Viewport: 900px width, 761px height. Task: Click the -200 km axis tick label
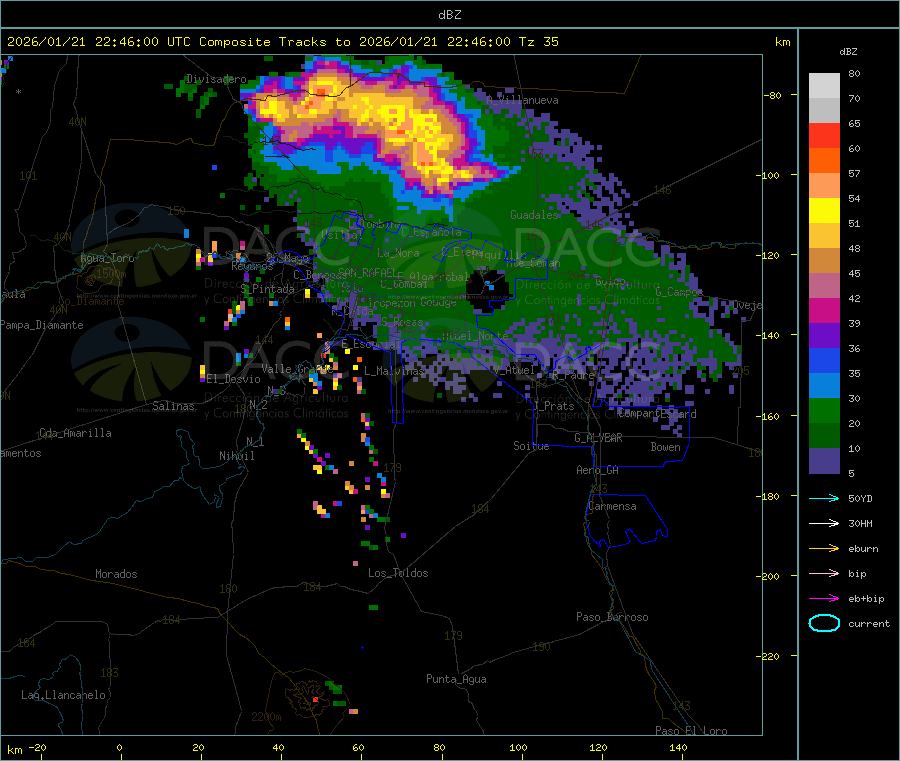tap(767, 576)
